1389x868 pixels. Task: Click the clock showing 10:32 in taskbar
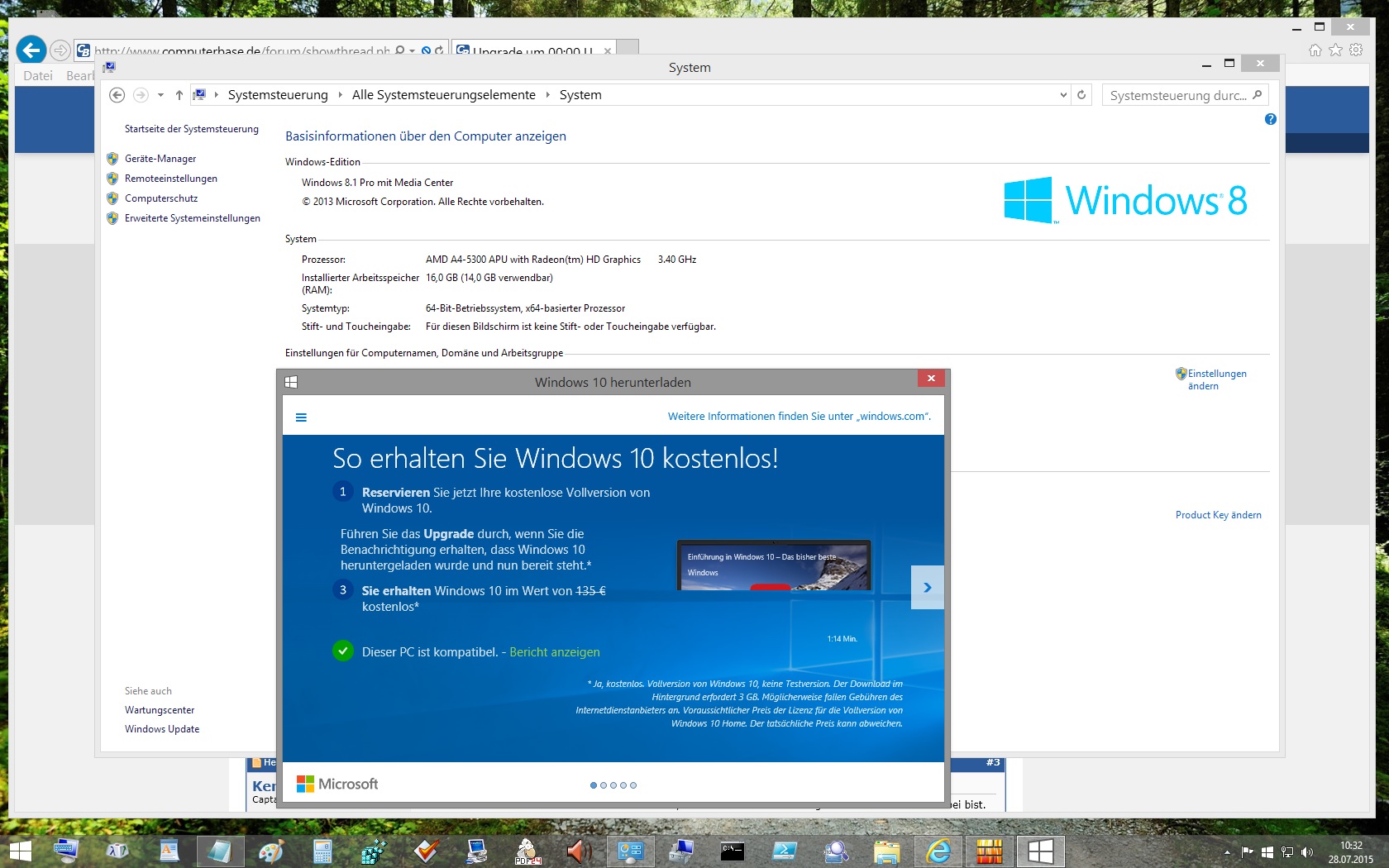pos(1351,846)
